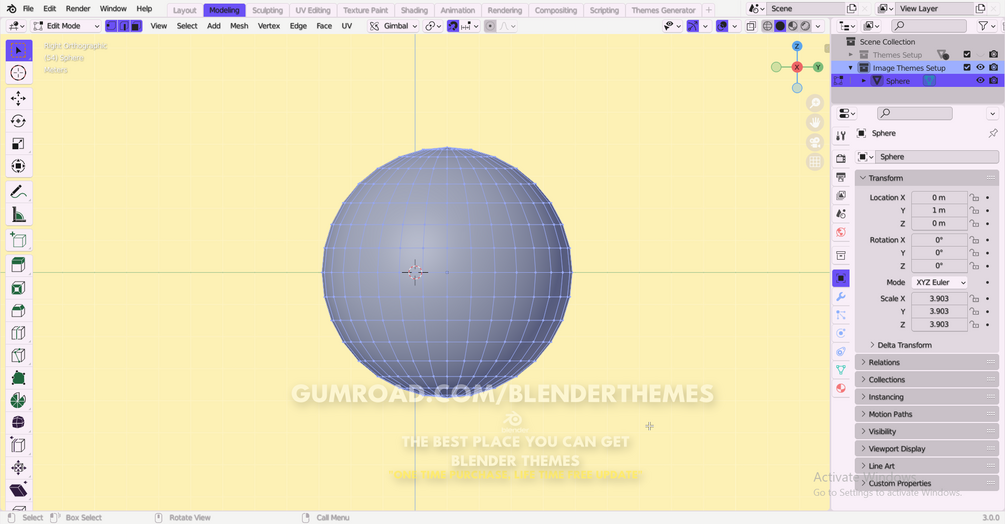Select the Loop Cut tool
The width and height of the screenshot is (1005, 524).
click(x=19, y=333)
